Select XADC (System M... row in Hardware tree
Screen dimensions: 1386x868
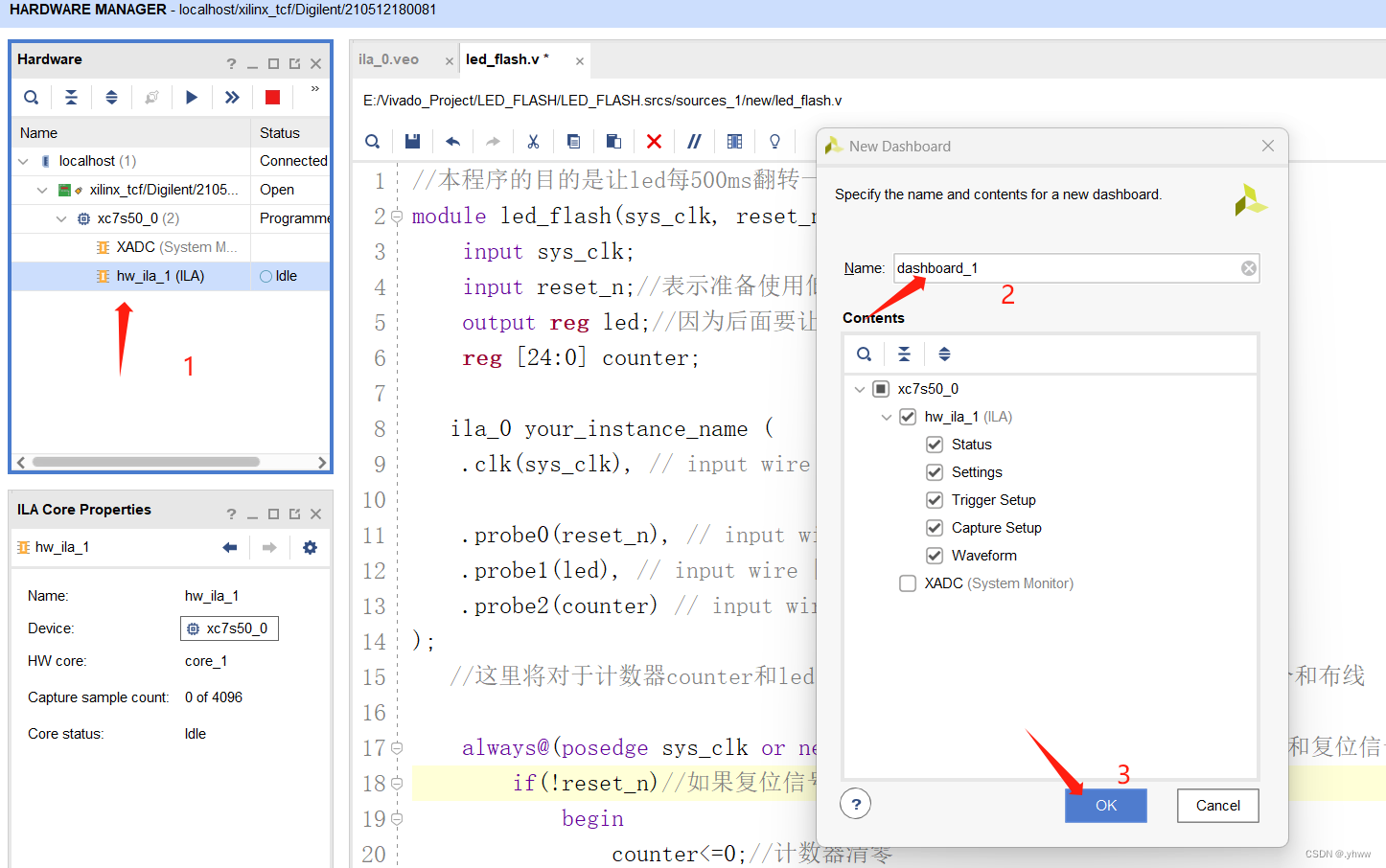coord(171,247)
